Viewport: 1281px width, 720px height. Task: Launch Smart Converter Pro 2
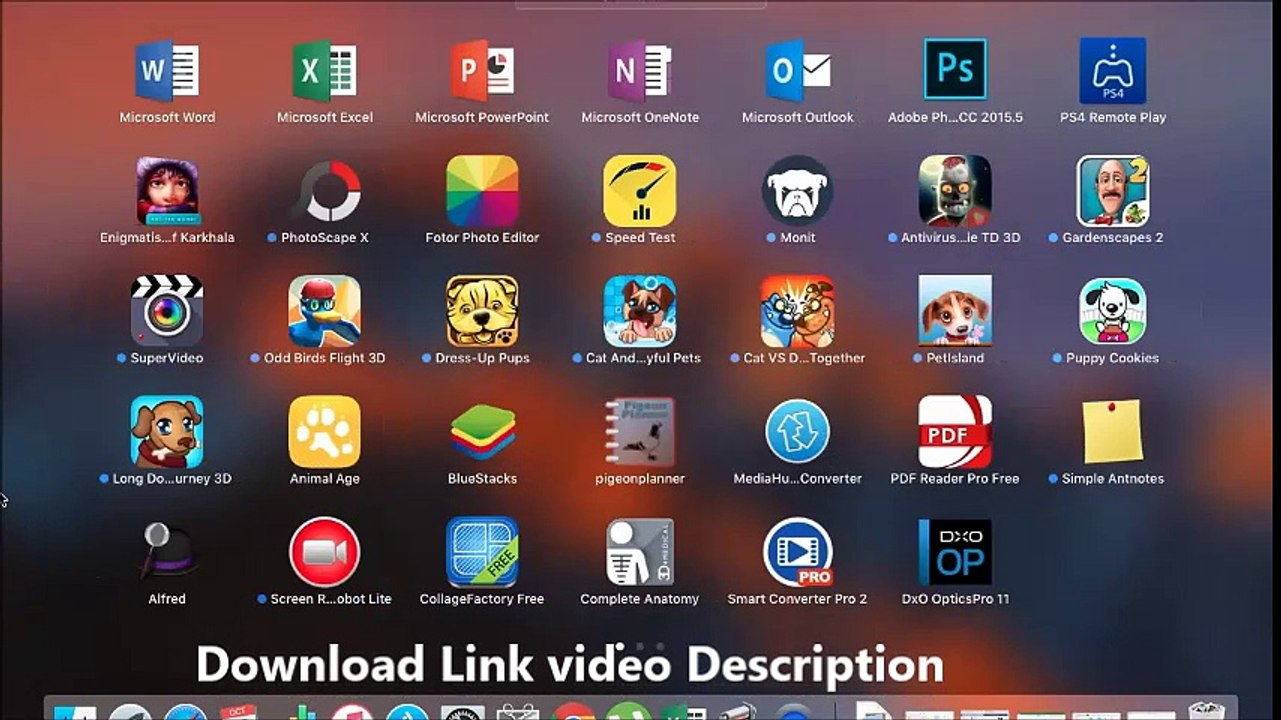coord(798,552)
